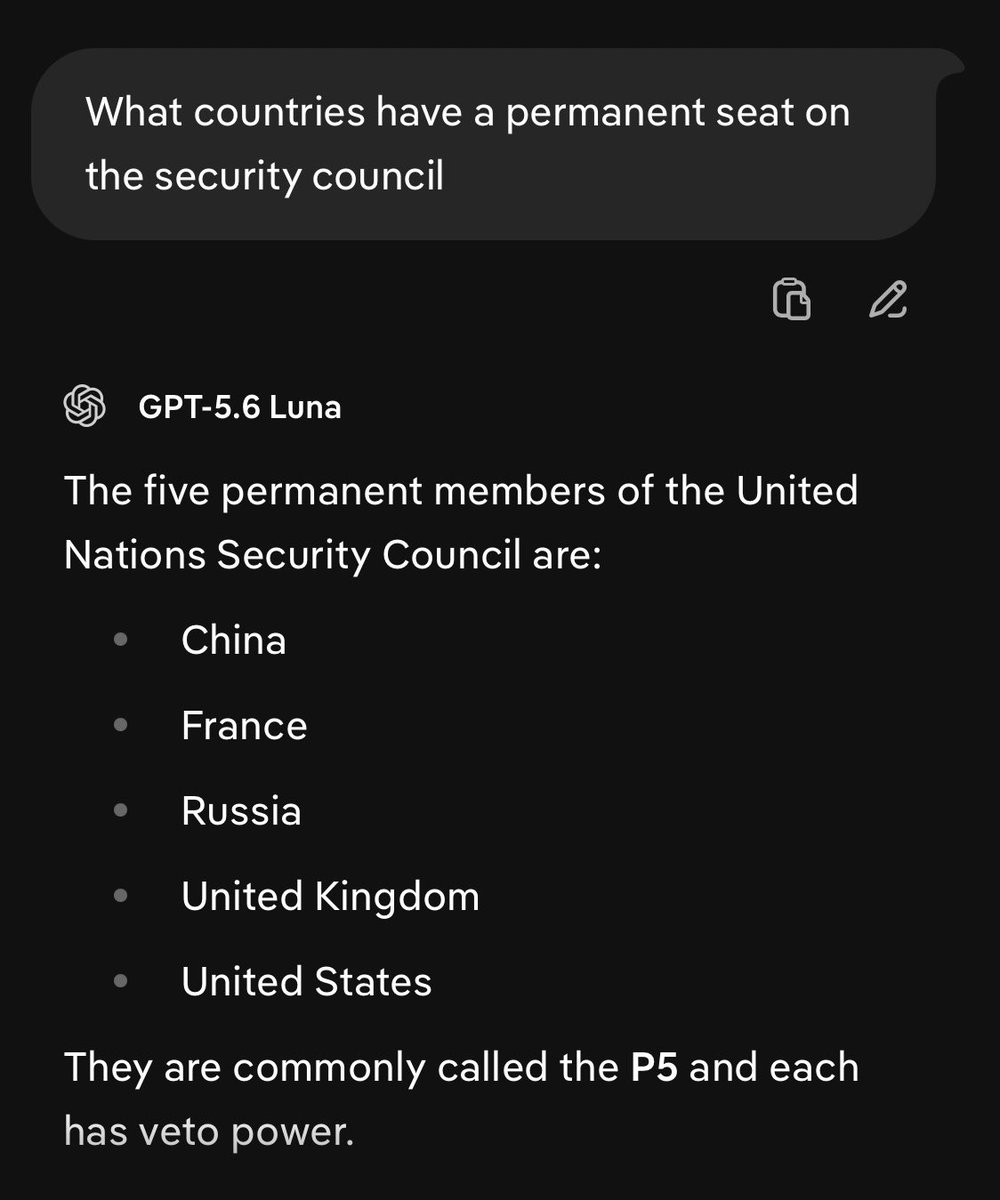This screenshot has height=1200, width=1000.
Task: Tap the line starting "The five permanent members"
Action: (461, 491)
